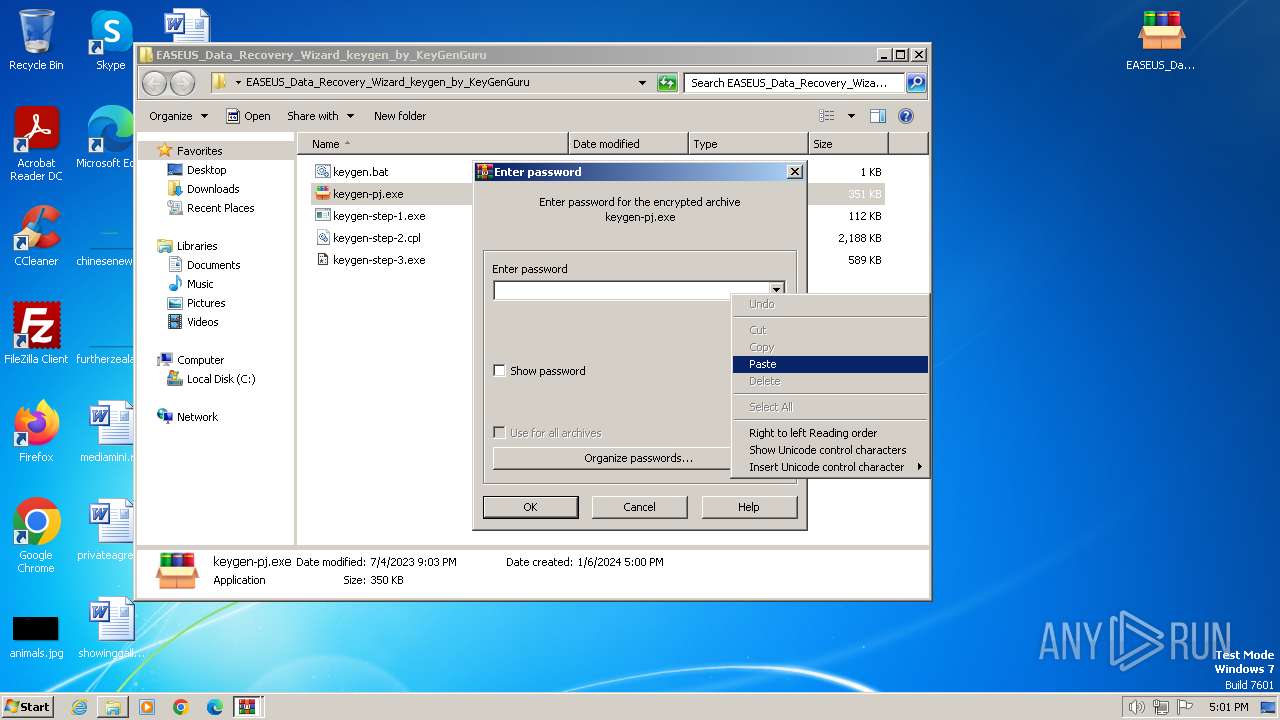
Task: Open Music library
Action: pyautogui.click(x=200, y=284)
